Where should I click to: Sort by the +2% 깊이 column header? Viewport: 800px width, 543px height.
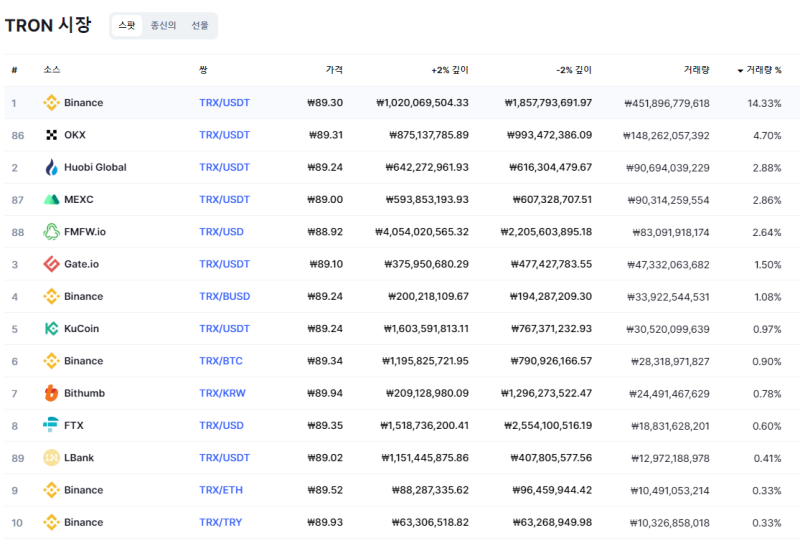tap(450, 70)
